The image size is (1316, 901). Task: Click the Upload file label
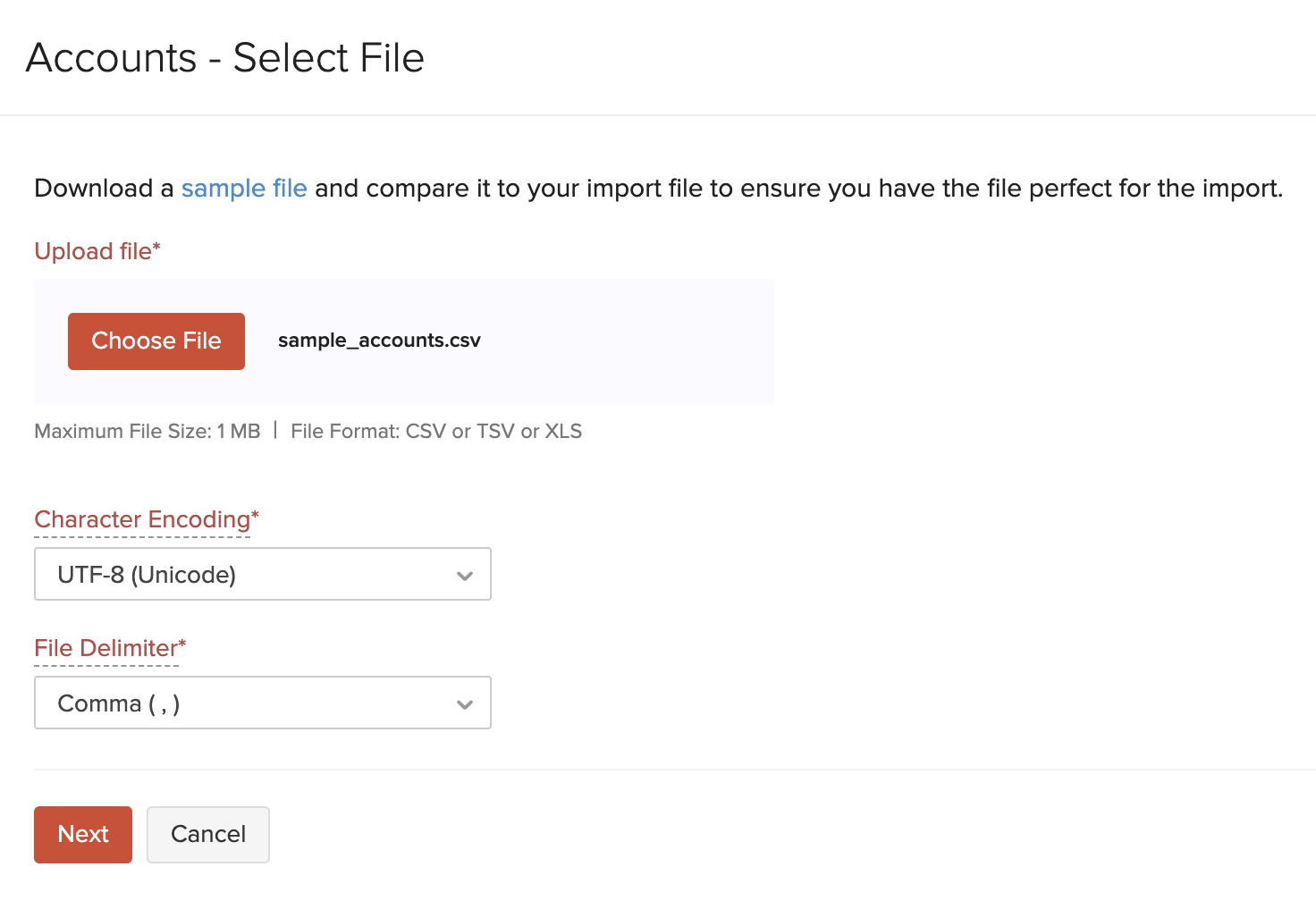(92, 251)
